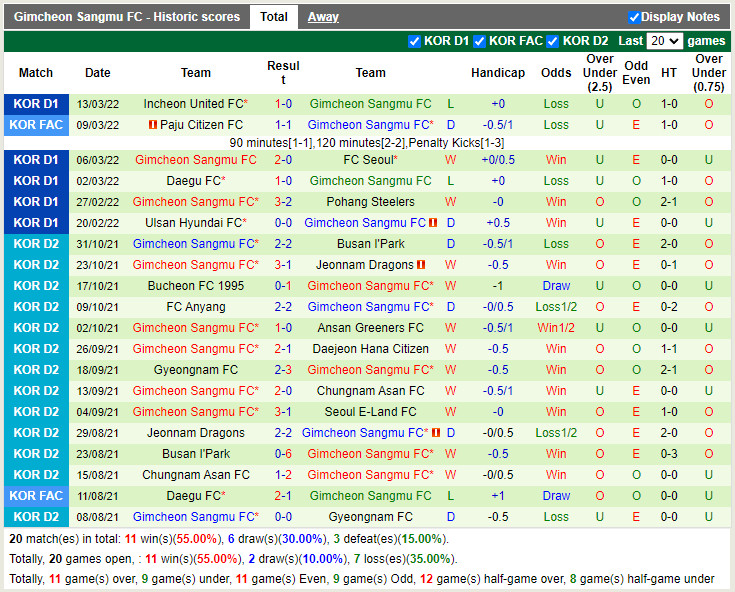
Task: Open the Away tab
Action: tap(323, 17)
